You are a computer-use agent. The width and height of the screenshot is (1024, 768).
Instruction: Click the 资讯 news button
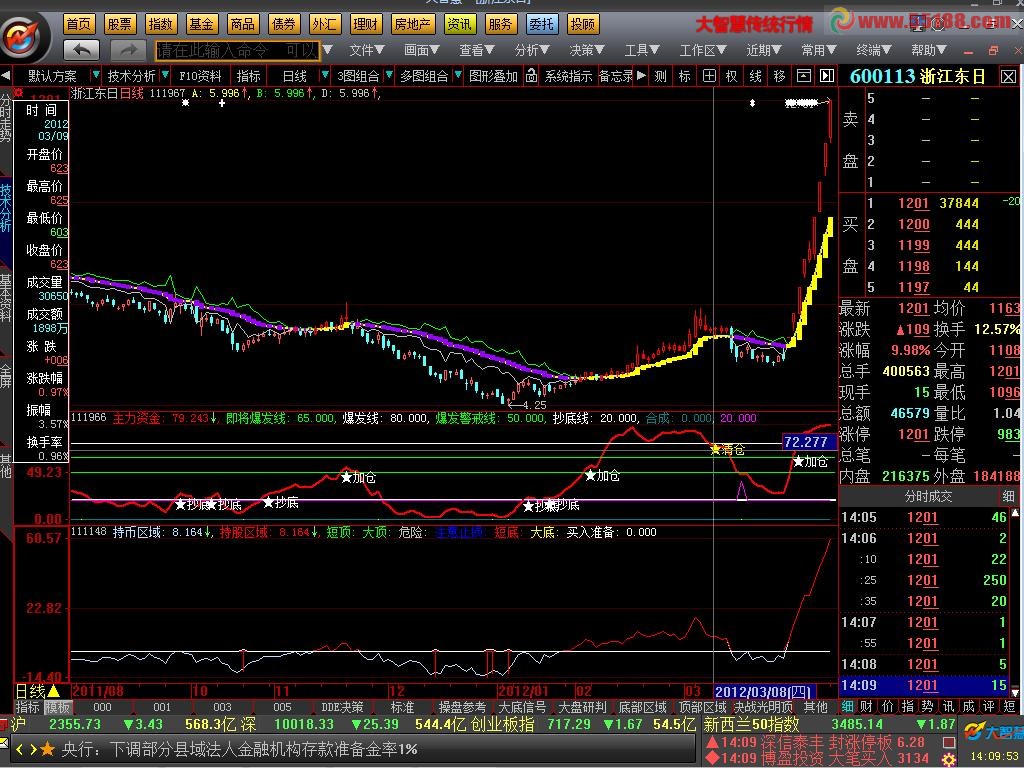click(461, 23)
